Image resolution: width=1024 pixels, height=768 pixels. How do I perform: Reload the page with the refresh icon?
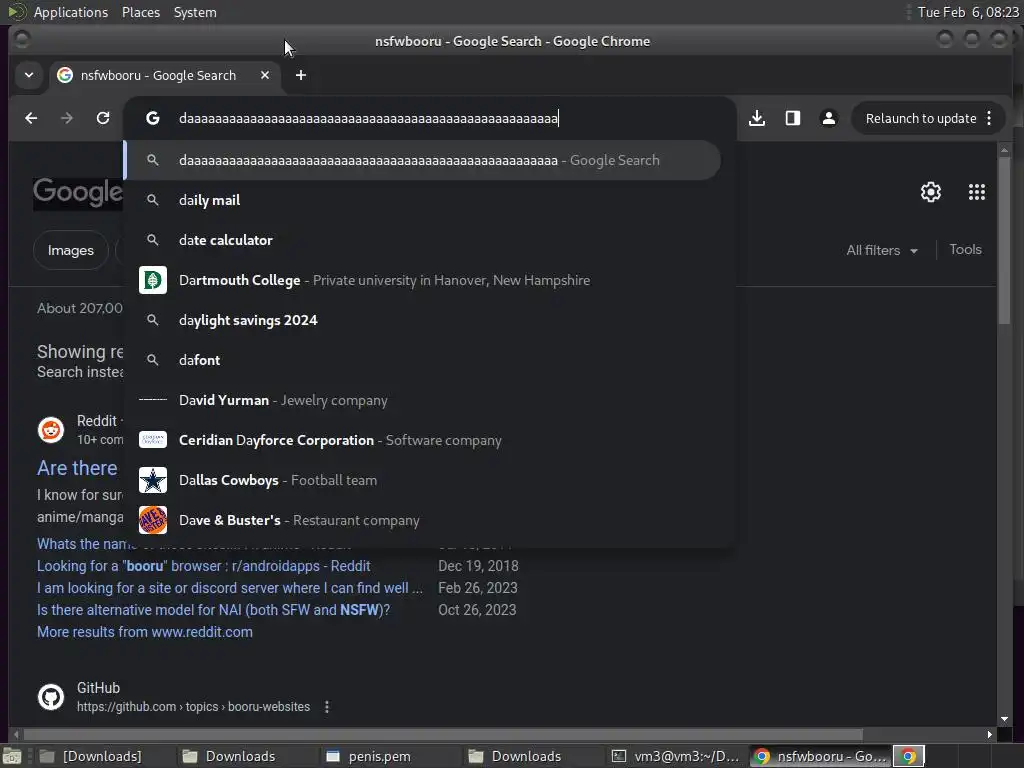coord(103,118)
